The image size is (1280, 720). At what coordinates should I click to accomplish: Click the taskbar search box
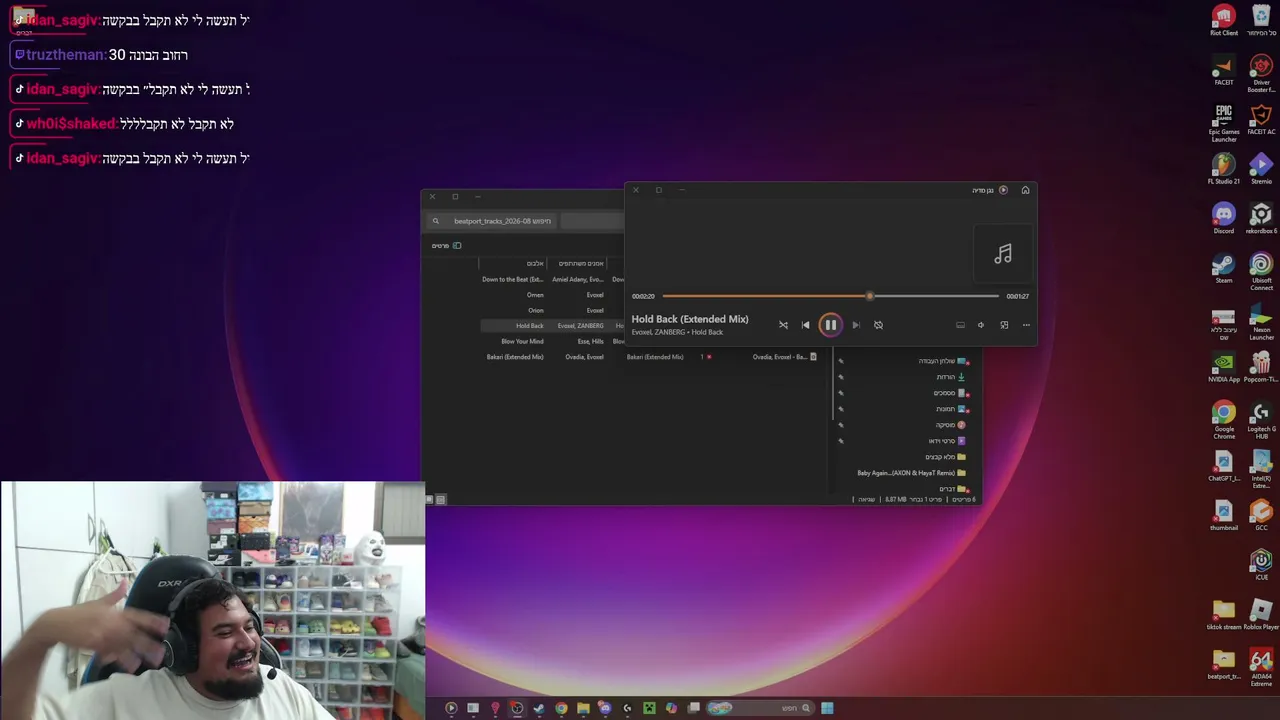pos(760,708)
